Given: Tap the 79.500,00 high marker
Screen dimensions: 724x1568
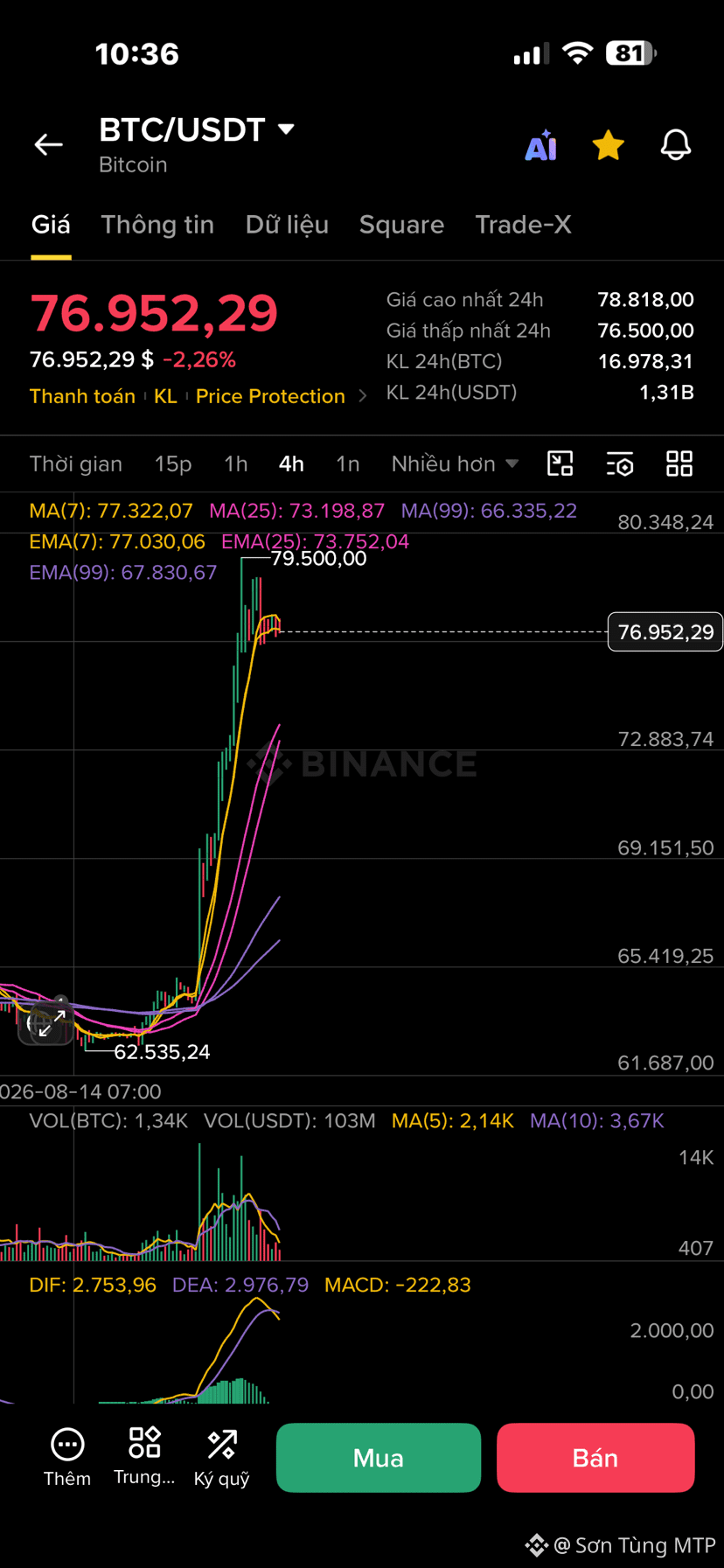Looking at the screenshot, I should coord(318,559).
